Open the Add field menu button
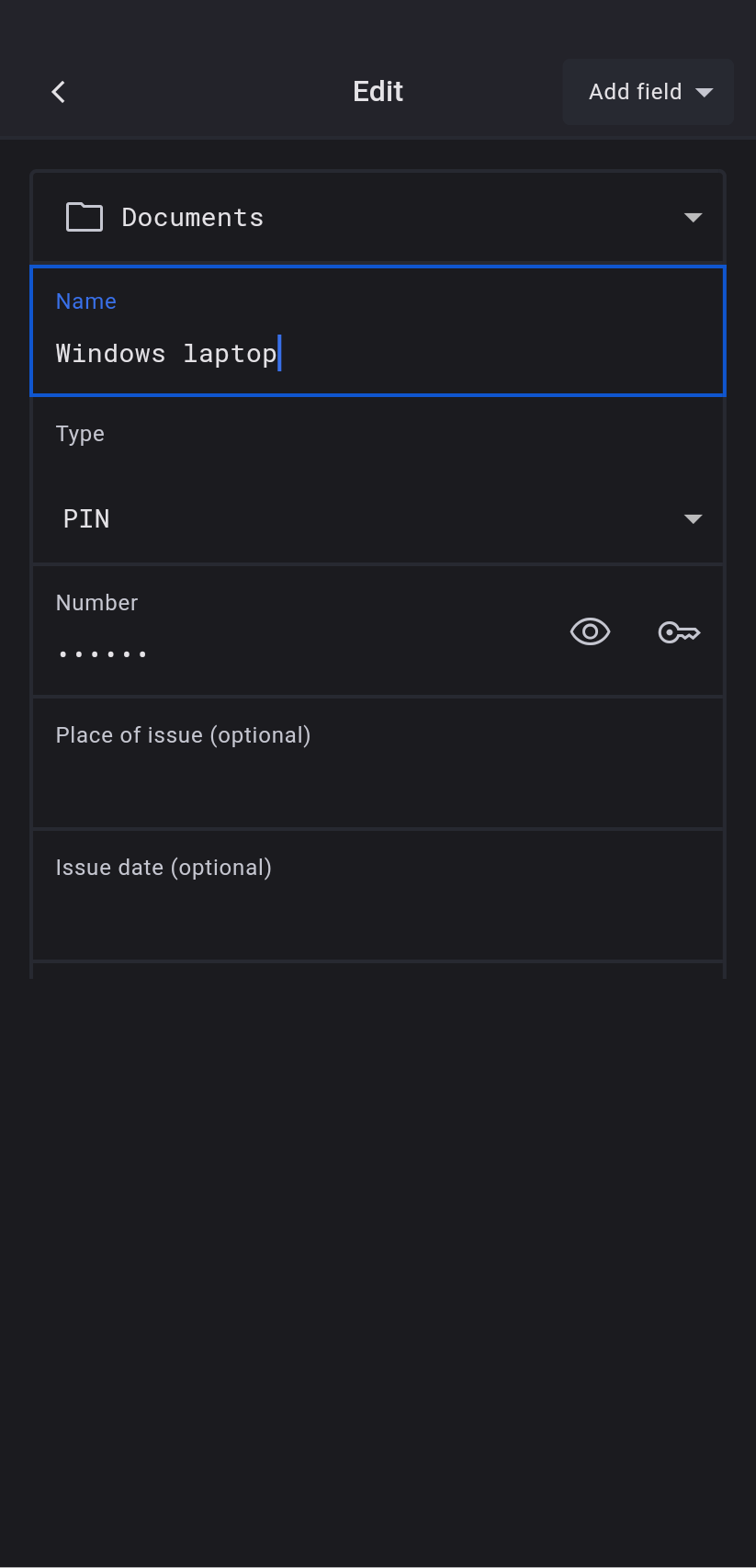Image resolution: width=756 pixels, height=1568 pixels. pyautogui.click(x=635, y=92)
